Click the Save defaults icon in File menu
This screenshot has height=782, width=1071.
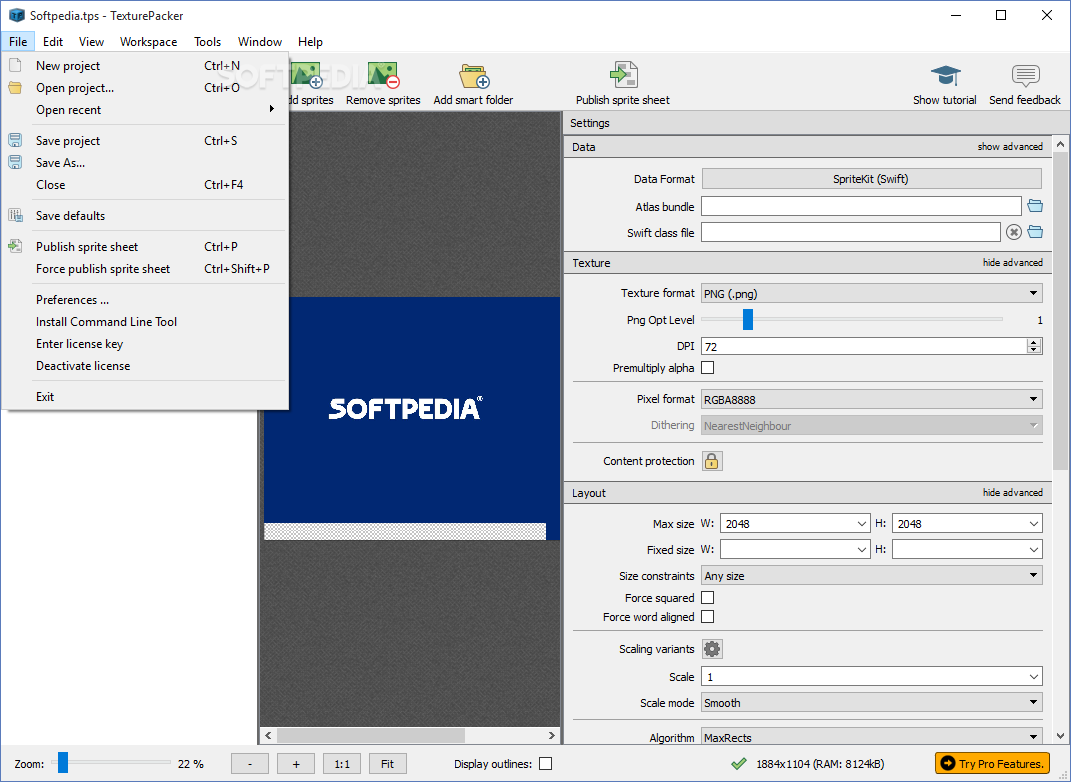tap(14, 215)
